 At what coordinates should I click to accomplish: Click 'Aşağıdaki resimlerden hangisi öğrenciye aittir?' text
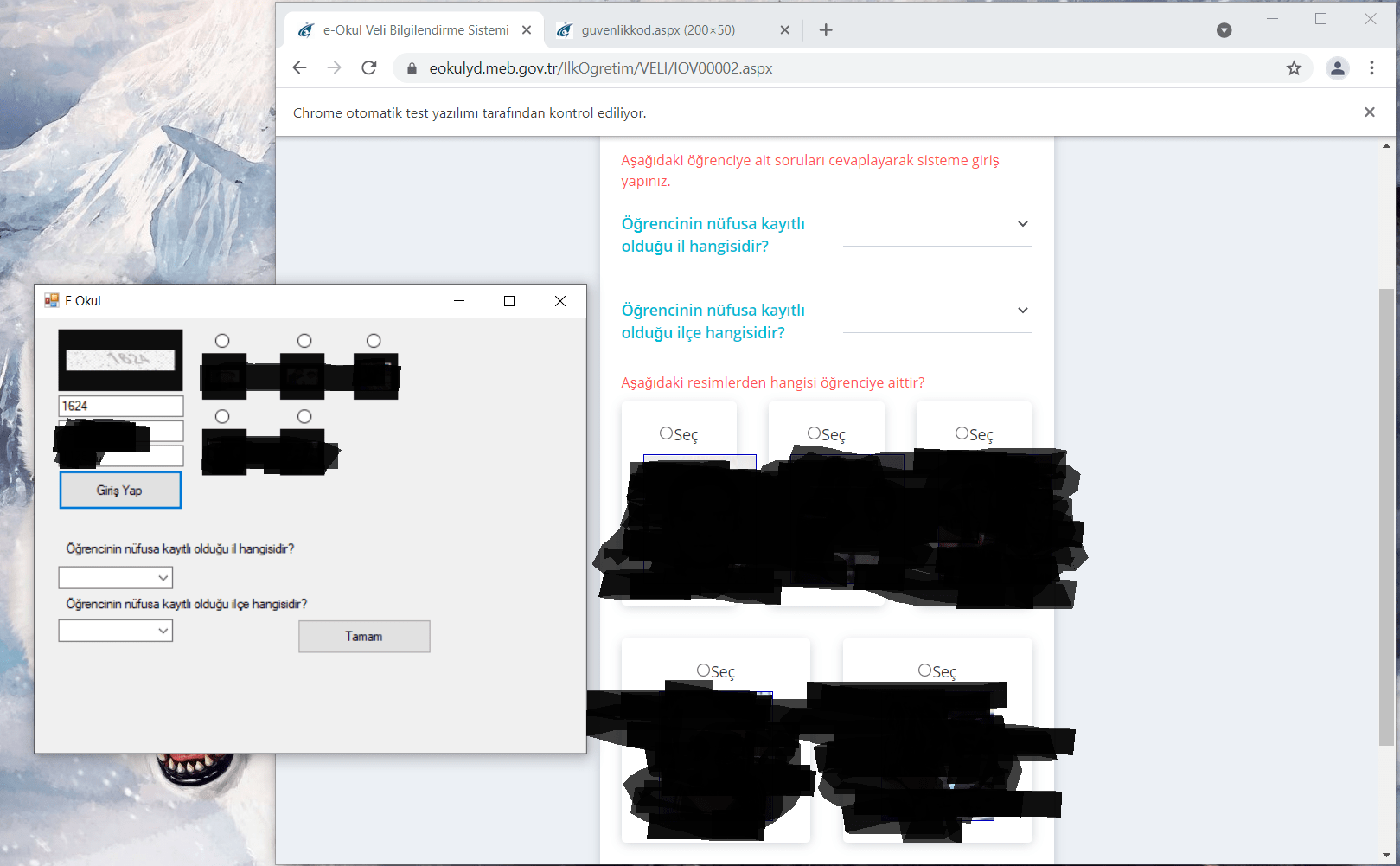coord(773,382)
